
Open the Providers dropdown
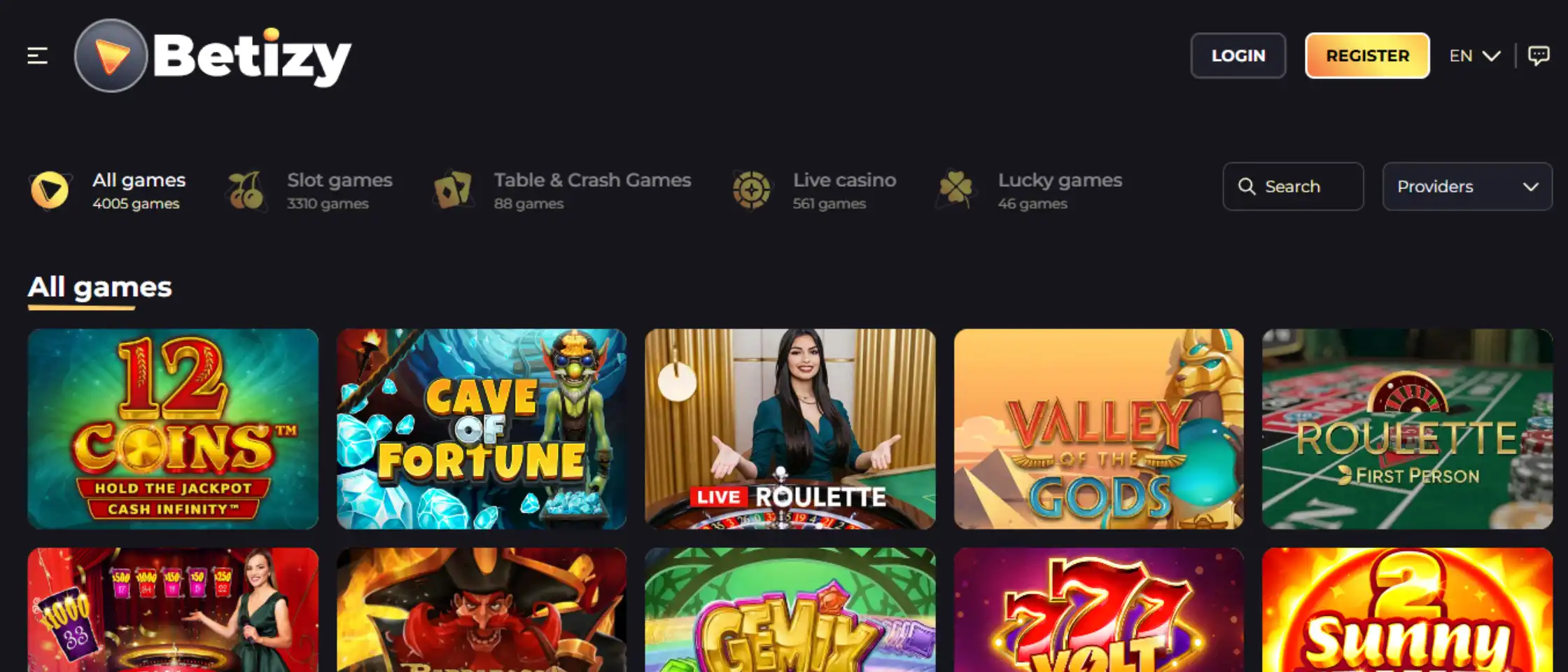(1467, 186)
